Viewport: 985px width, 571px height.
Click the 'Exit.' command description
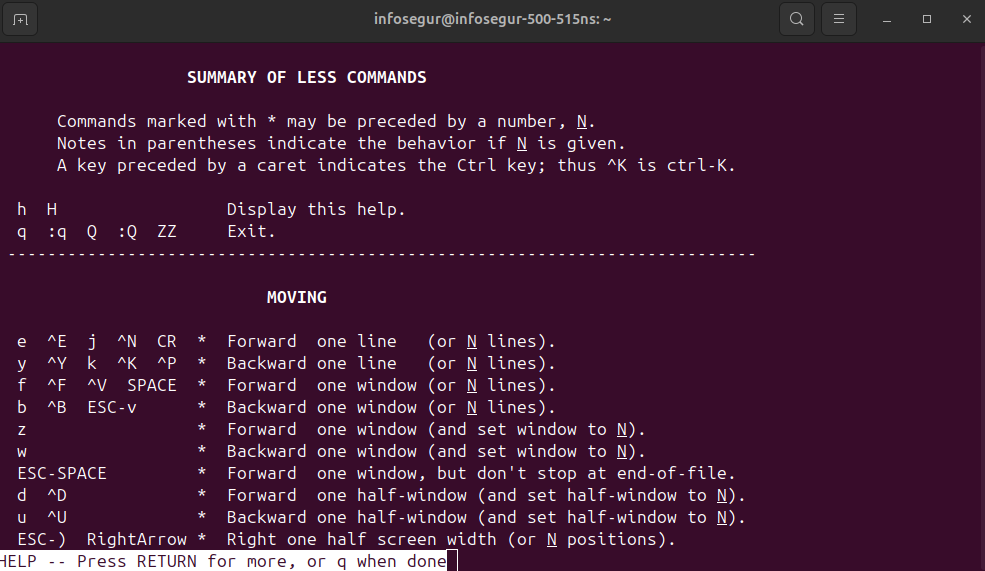[250, 231]
